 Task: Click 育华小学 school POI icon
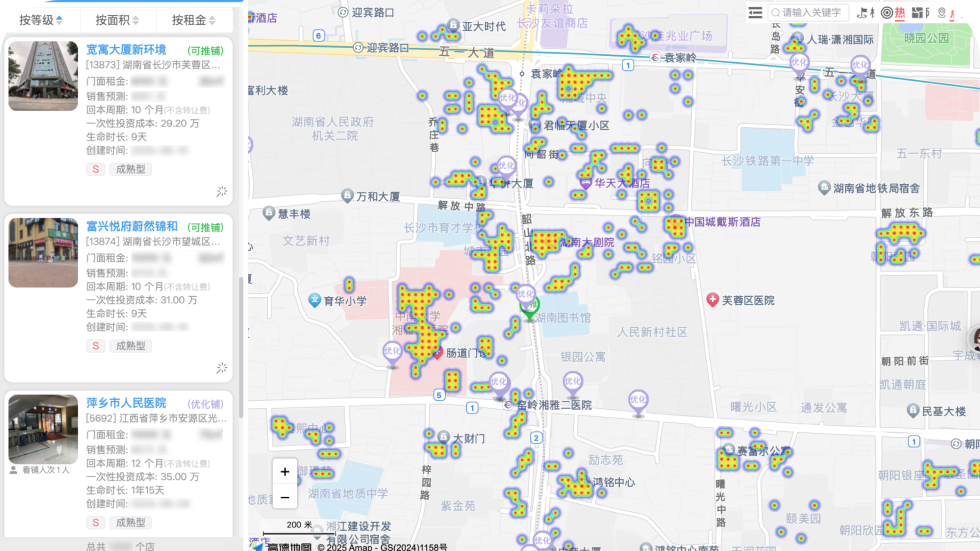314,300
